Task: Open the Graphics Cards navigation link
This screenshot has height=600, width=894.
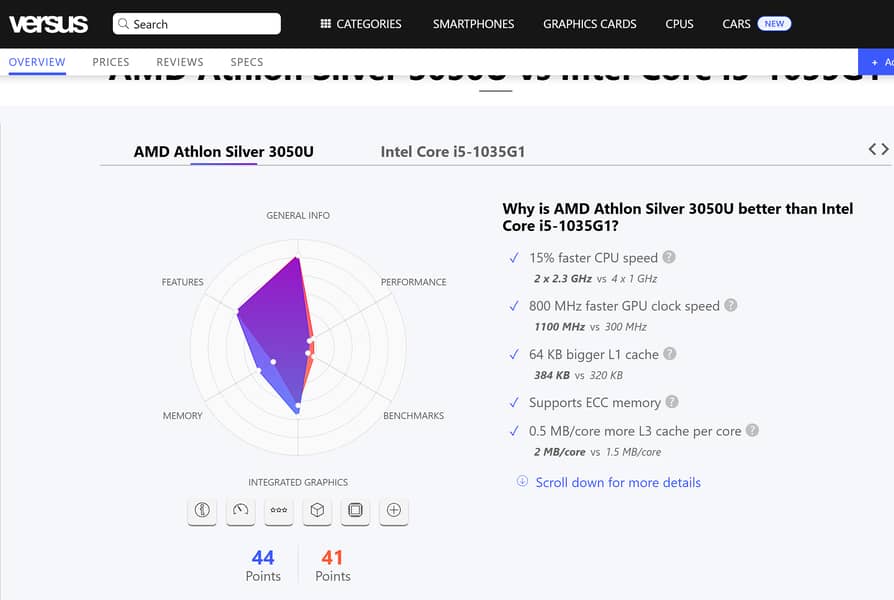Action: [x=589, y=24]
